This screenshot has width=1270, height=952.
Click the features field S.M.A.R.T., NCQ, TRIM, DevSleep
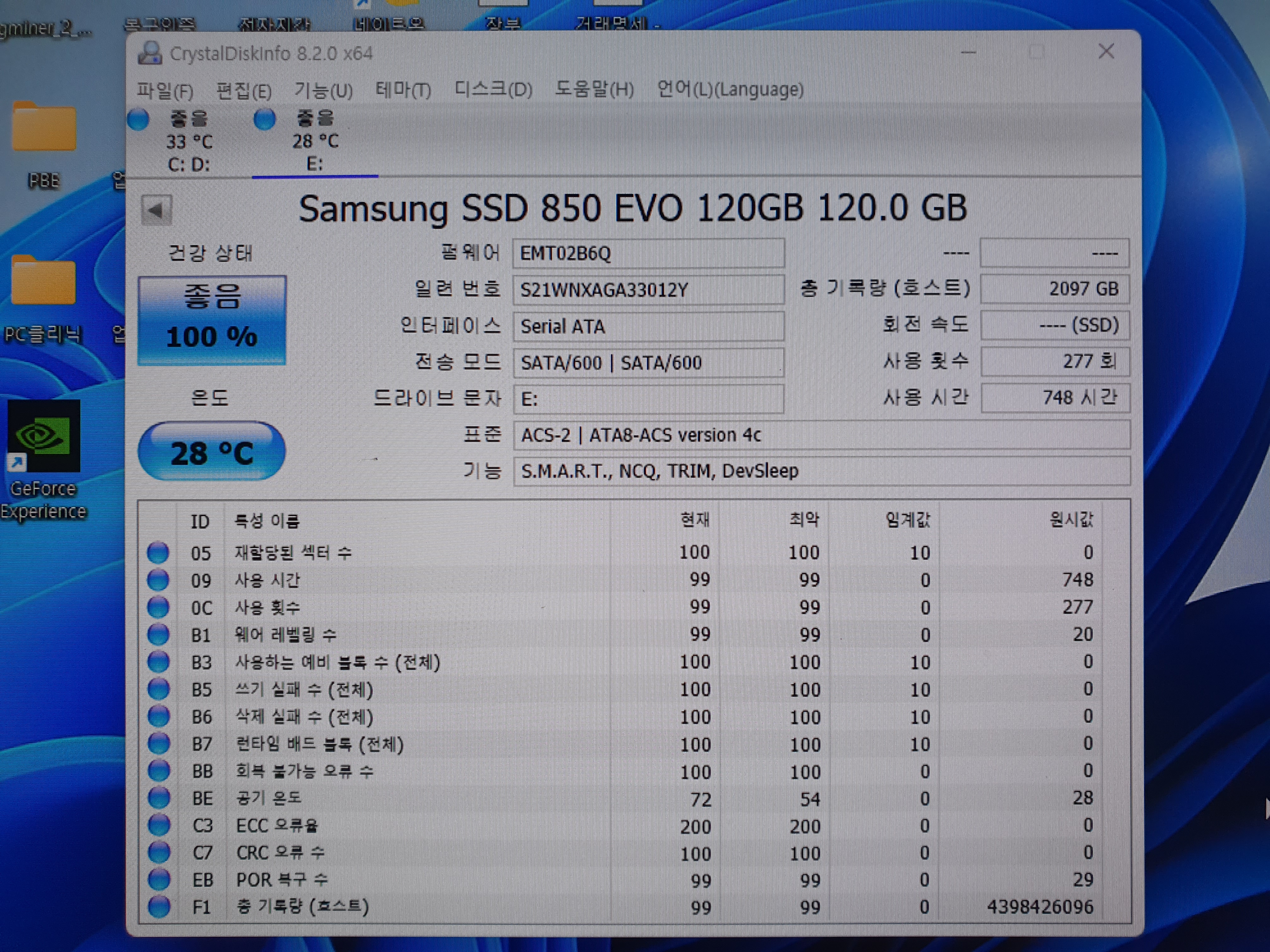(821, 471)
